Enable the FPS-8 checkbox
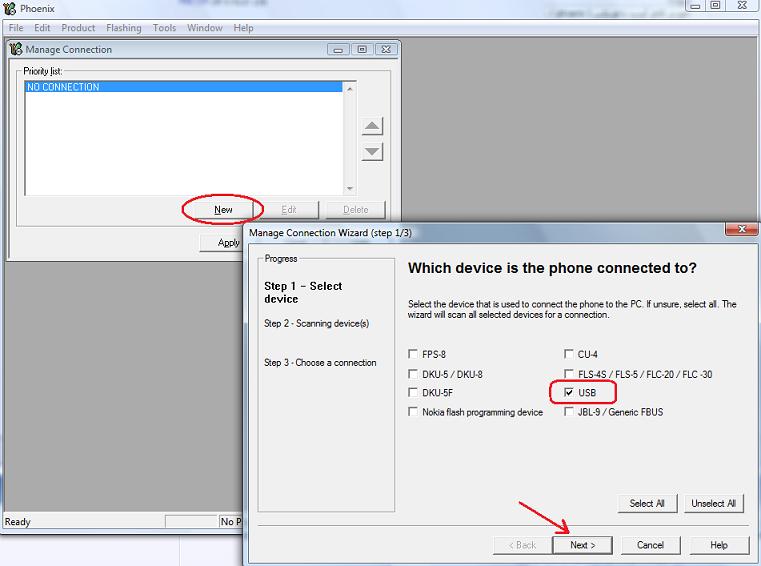The image size is (761, 566). coord(413,354)
